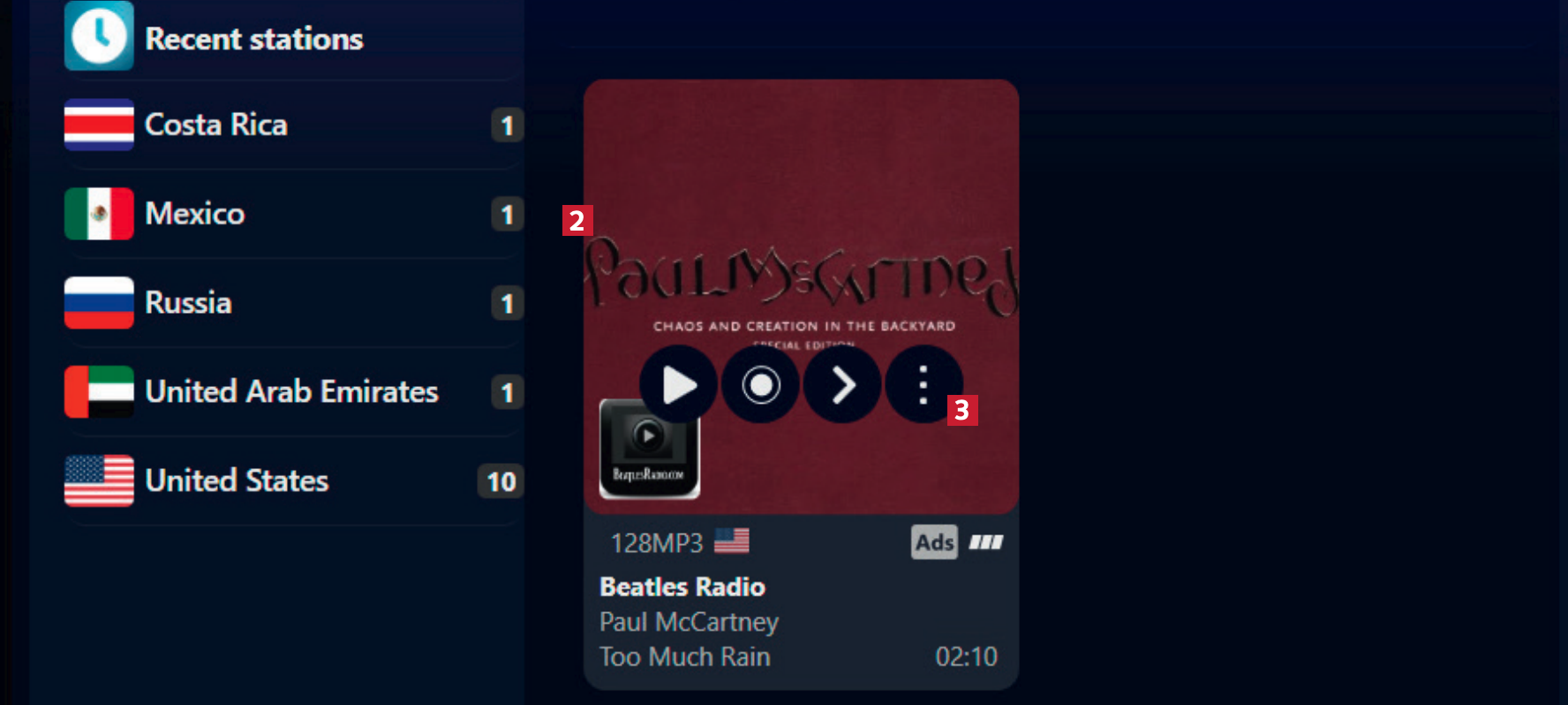Viewport: 1568px width, 705px height.
Task: Click the United States count badge 10
Action: pyautogui.click(x=501, y=481)
